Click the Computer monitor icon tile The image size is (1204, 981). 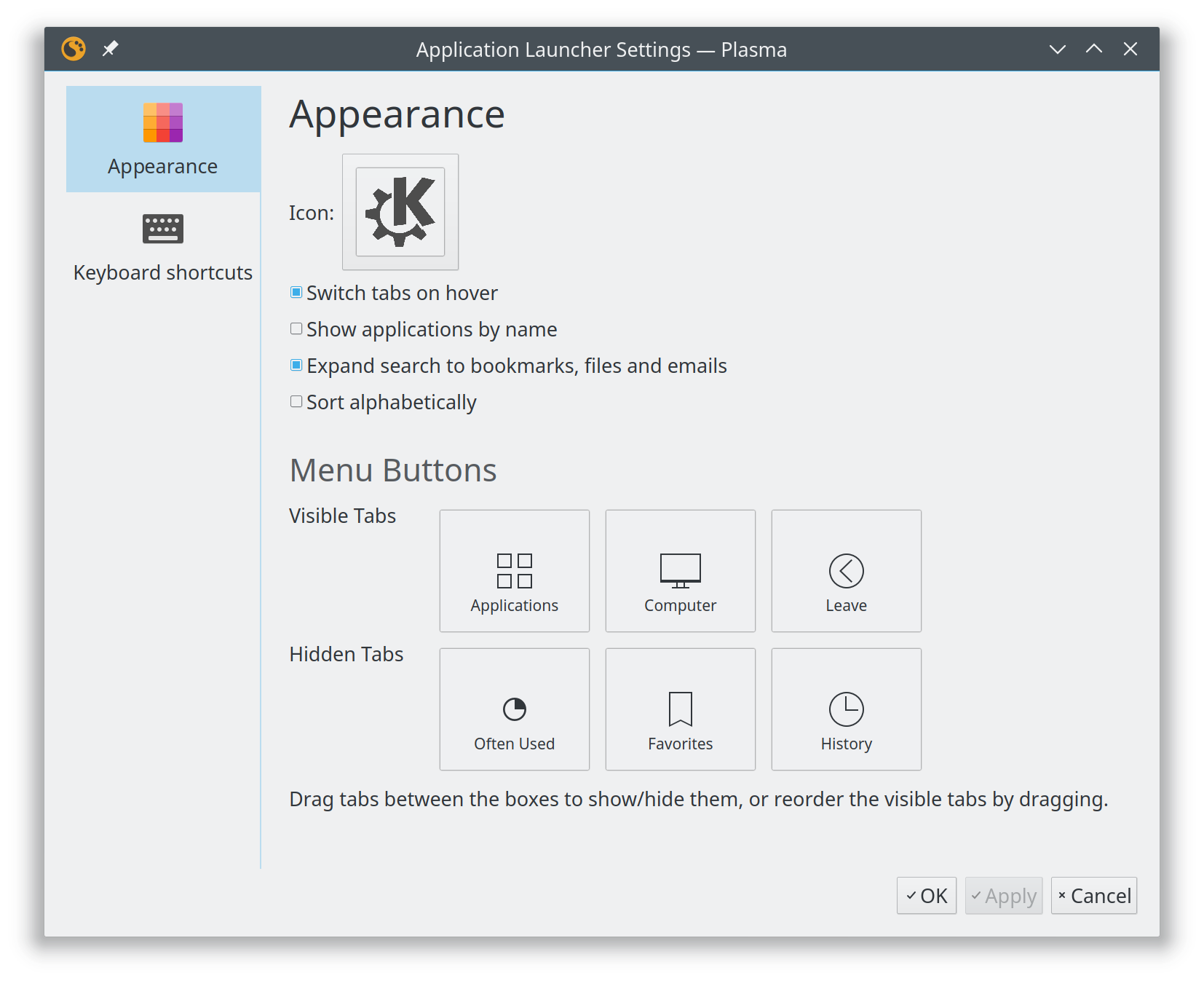pyautogui.click(x=680, y=570)
